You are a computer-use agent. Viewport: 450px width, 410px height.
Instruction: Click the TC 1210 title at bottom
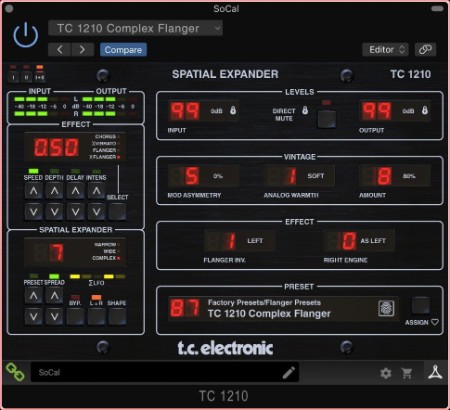coord(224,396)
